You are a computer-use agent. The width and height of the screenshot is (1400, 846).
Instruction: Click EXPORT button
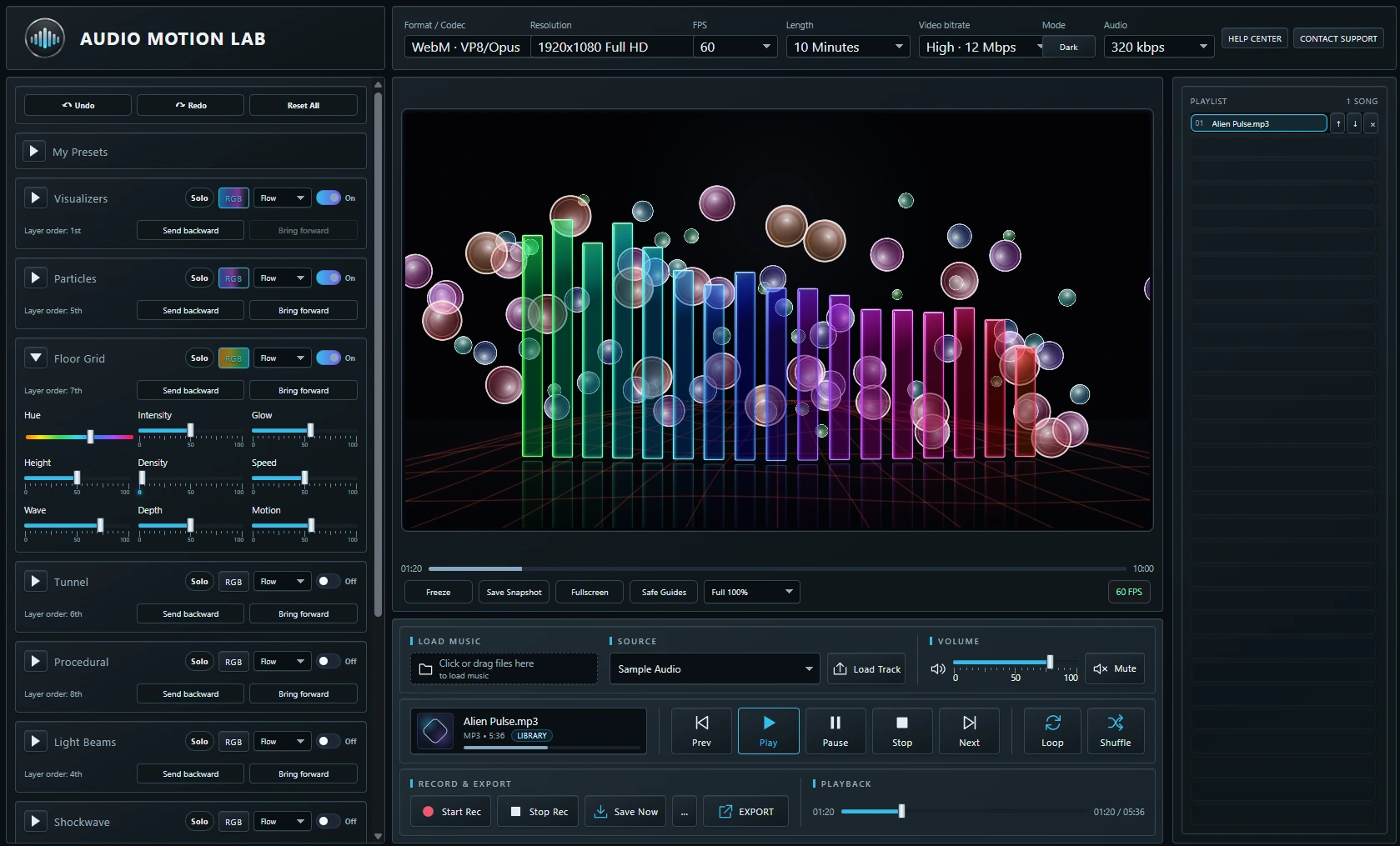click(746, 811)
